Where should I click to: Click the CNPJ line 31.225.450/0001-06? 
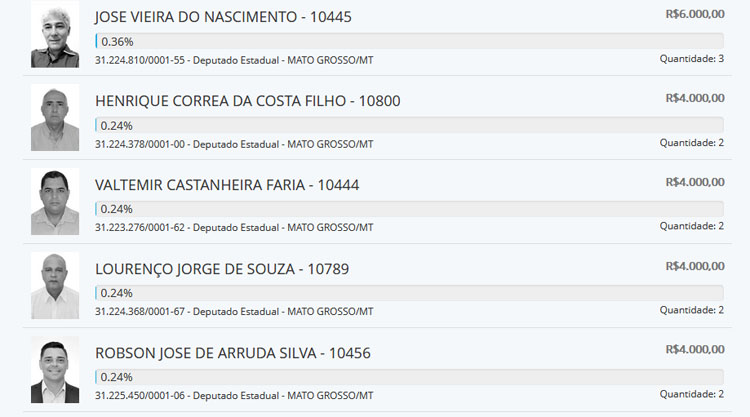[x=234, y=396]
